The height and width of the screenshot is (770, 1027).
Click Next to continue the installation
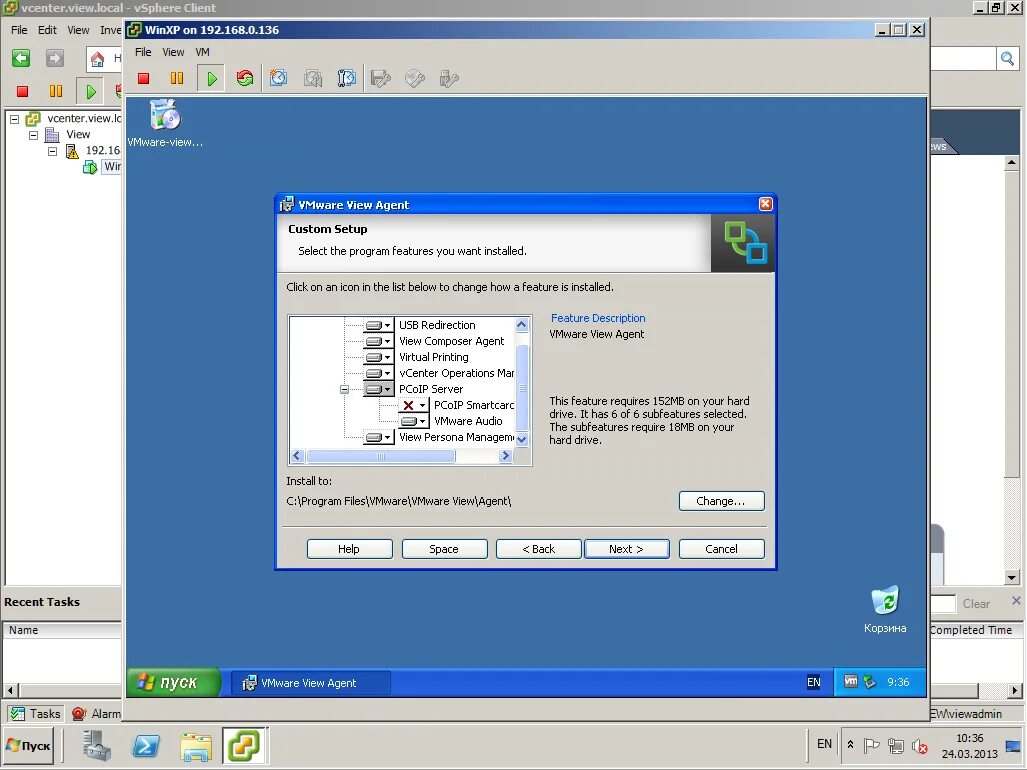(627, 548)
